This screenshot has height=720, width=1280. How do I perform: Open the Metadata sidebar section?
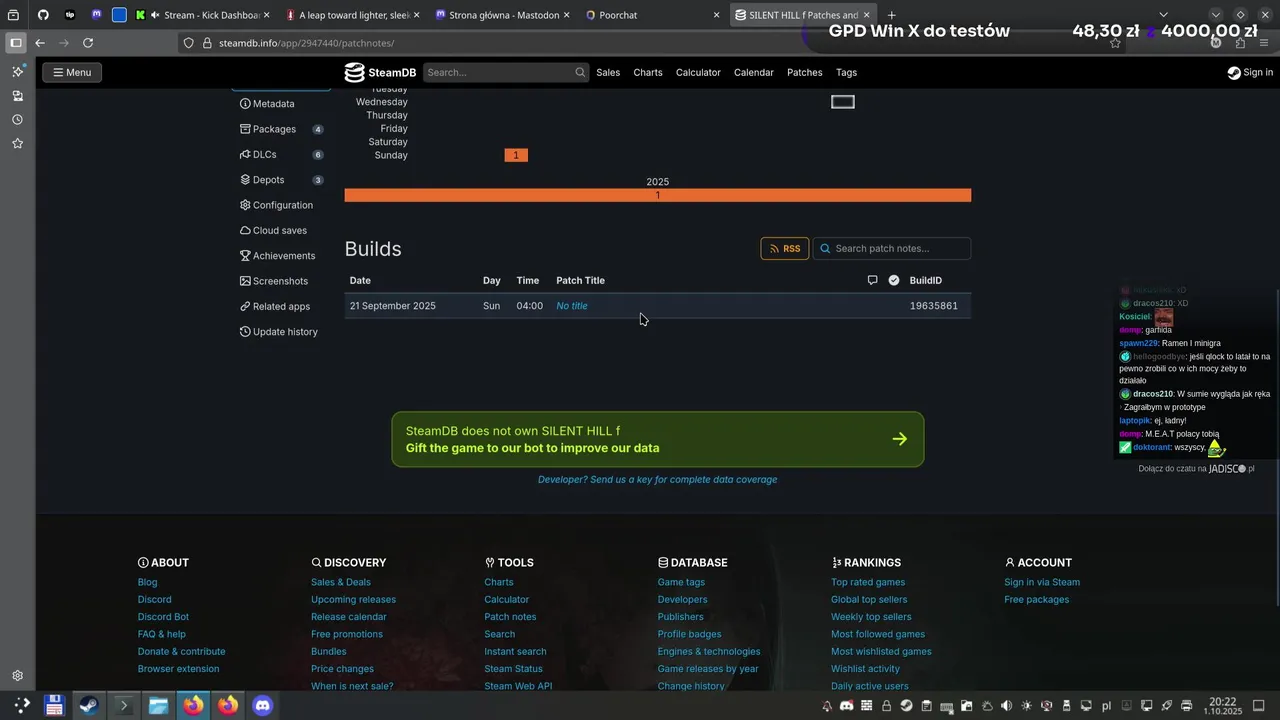pos(281,104)
